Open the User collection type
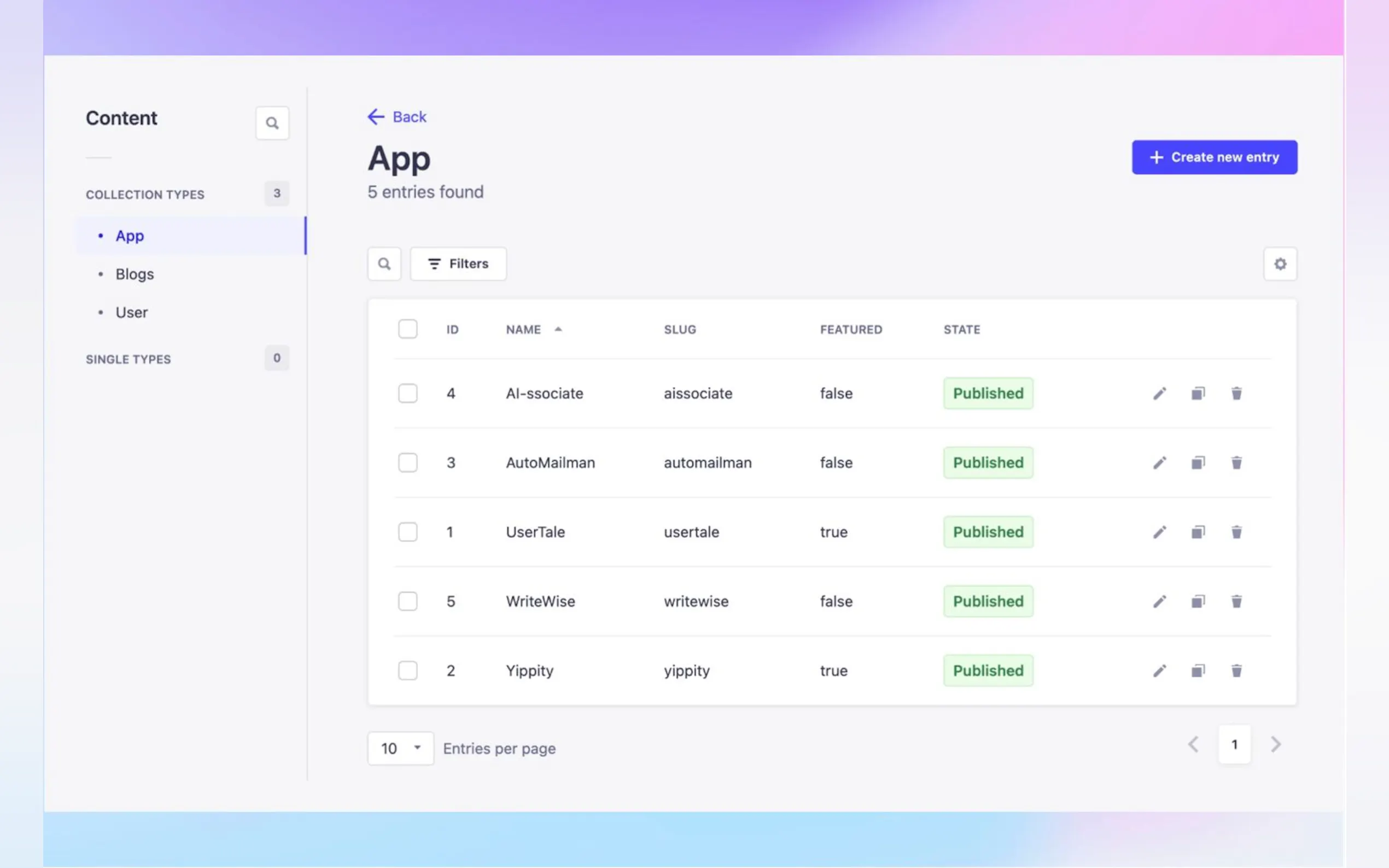Screen dimensions: 1389x868 pos(131,312)
